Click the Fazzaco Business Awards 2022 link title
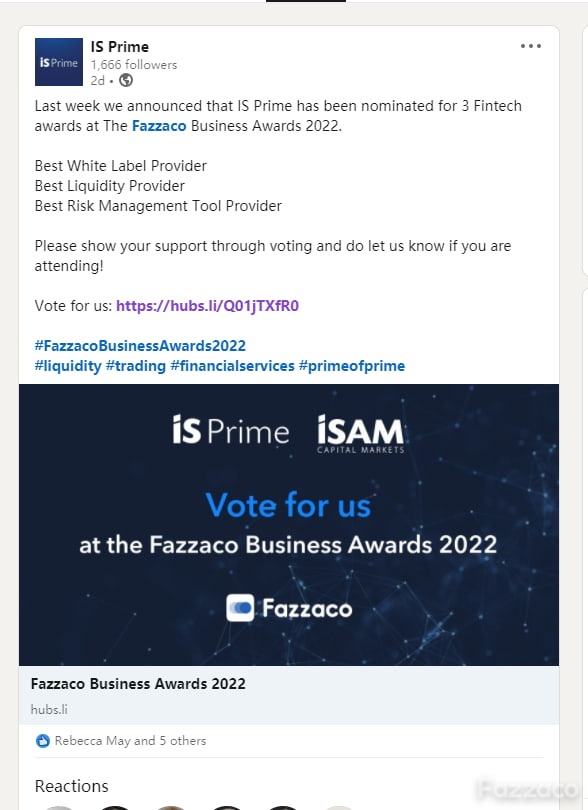 pos(138,684)
